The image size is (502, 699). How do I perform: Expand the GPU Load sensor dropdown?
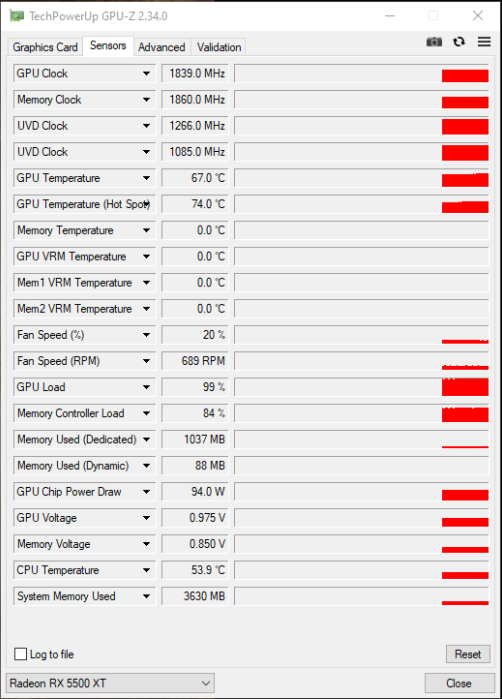[146, 387]
